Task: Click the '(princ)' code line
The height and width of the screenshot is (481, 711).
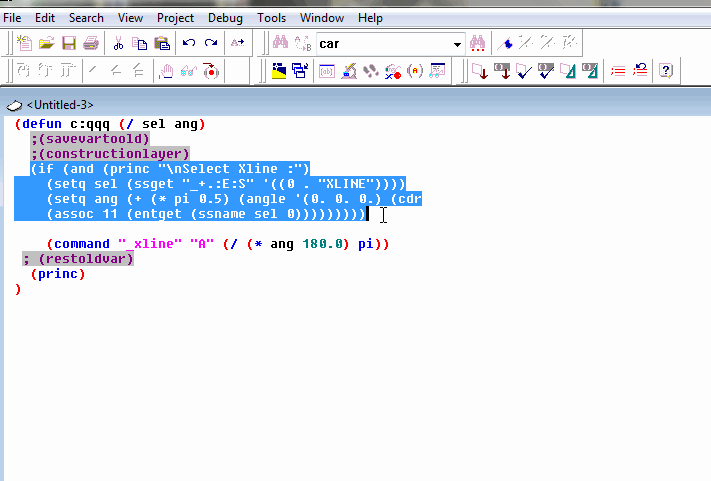Action: pos(58,274)
